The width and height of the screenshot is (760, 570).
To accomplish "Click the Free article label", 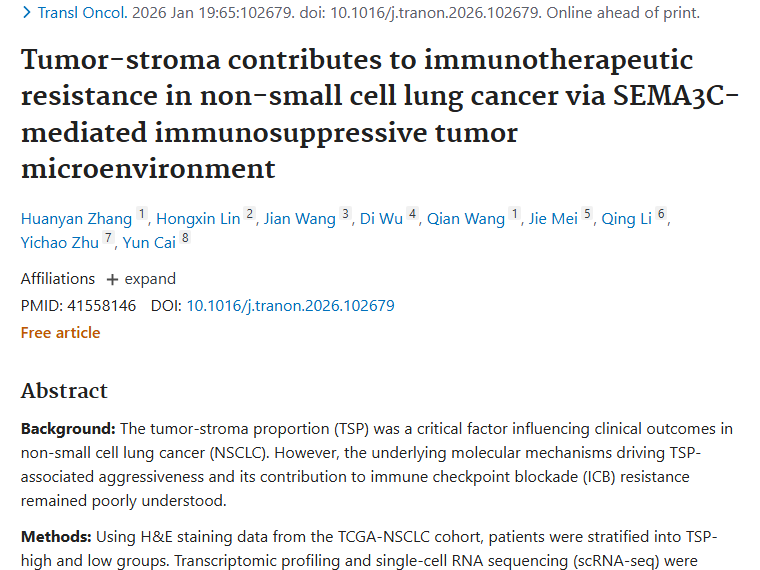I will pos(60,333).
